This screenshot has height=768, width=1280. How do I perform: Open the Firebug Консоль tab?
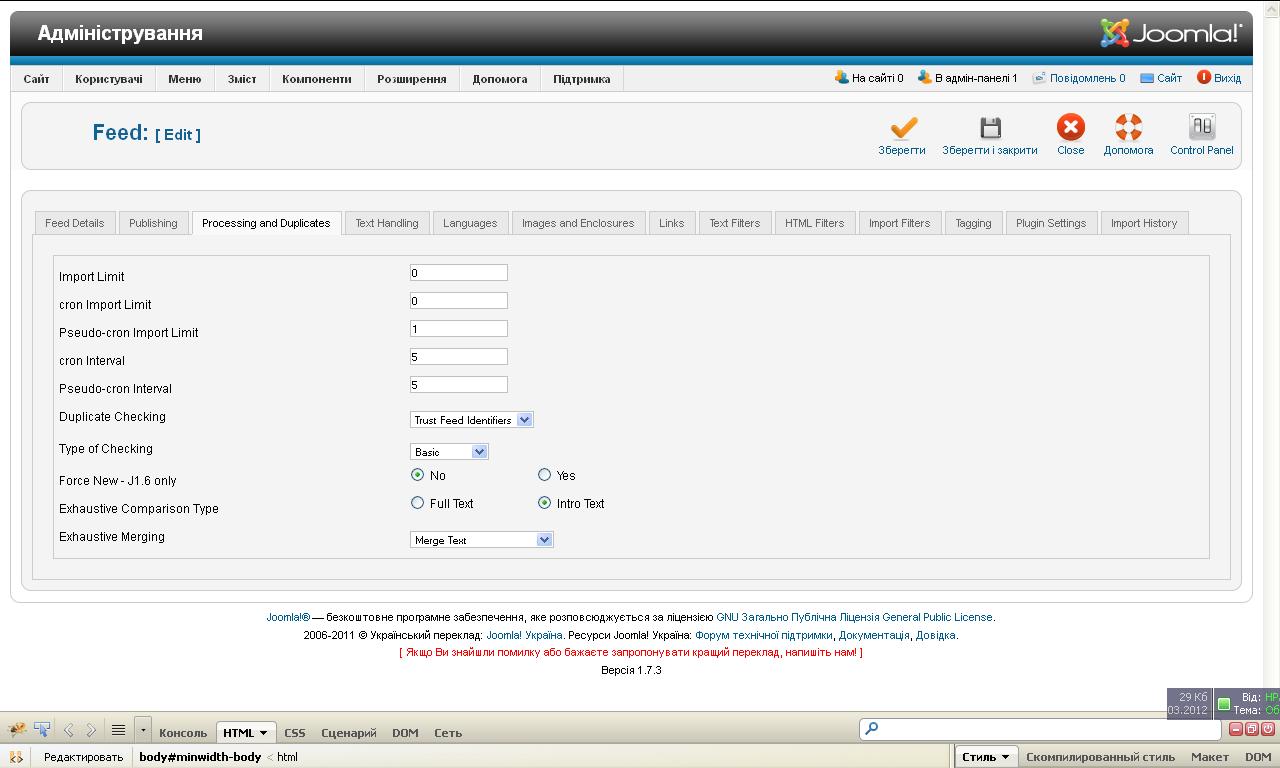183,733
